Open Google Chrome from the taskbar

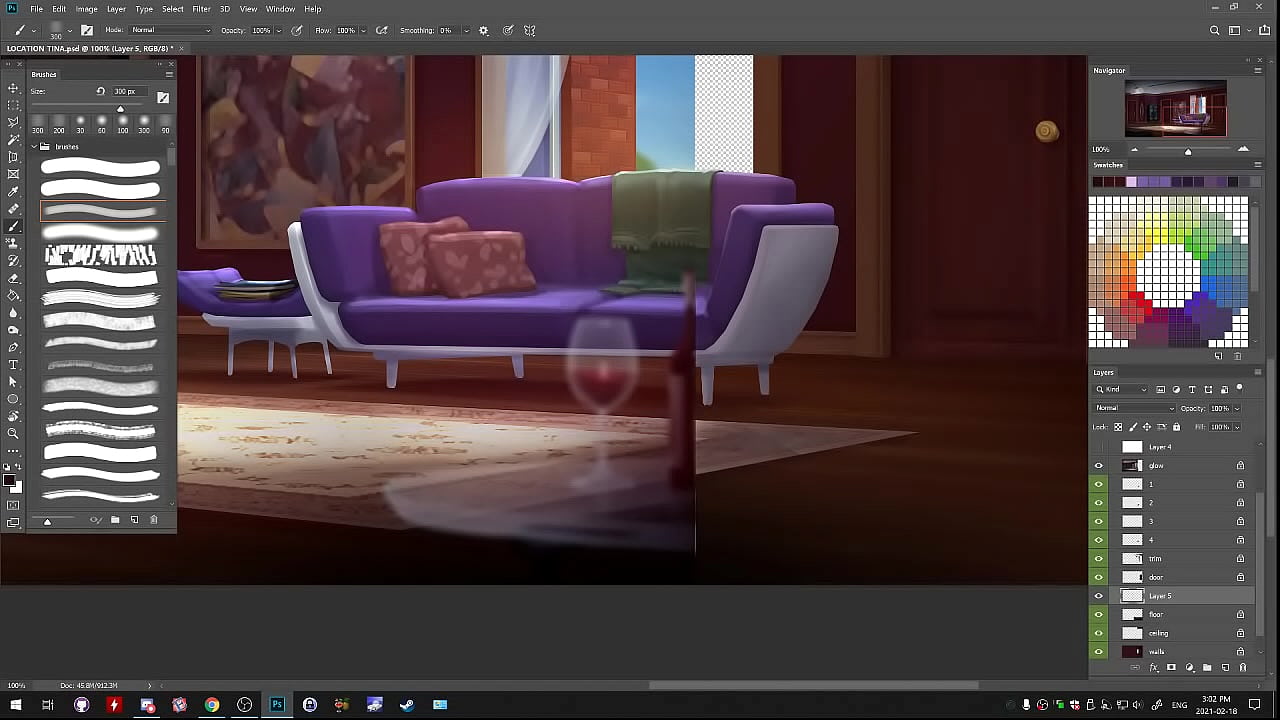pyautogui.click(x=212, y=705)
